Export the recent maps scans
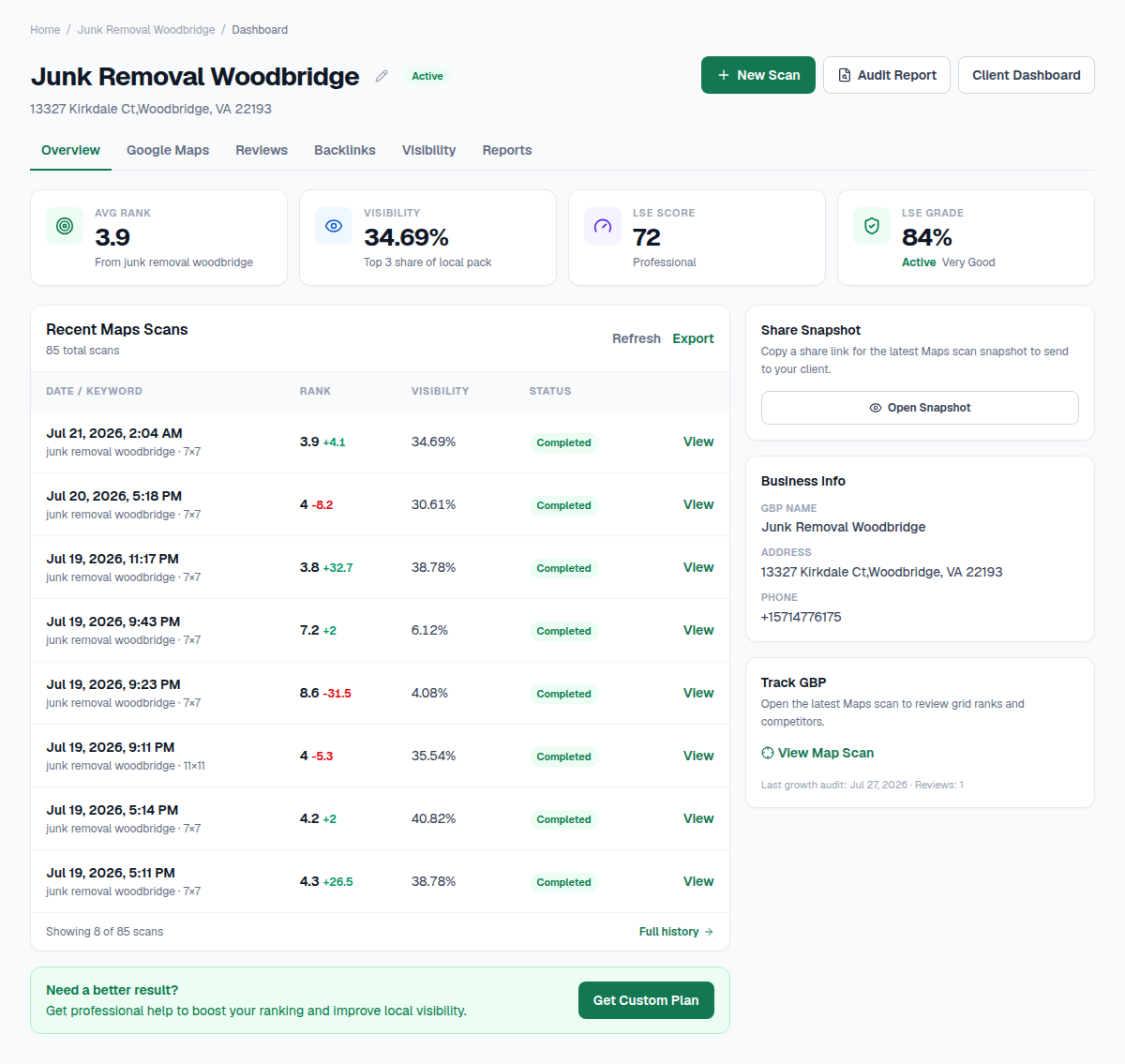 tap(693, 338)
